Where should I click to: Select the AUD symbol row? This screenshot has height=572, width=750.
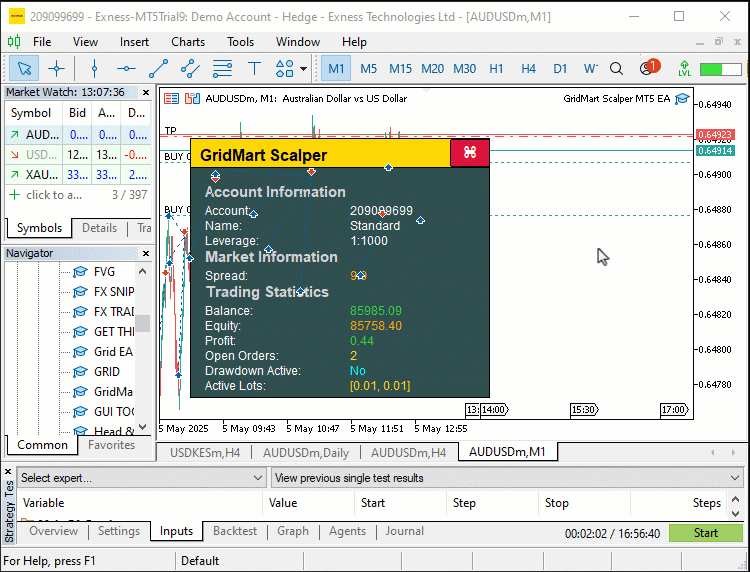78,135
